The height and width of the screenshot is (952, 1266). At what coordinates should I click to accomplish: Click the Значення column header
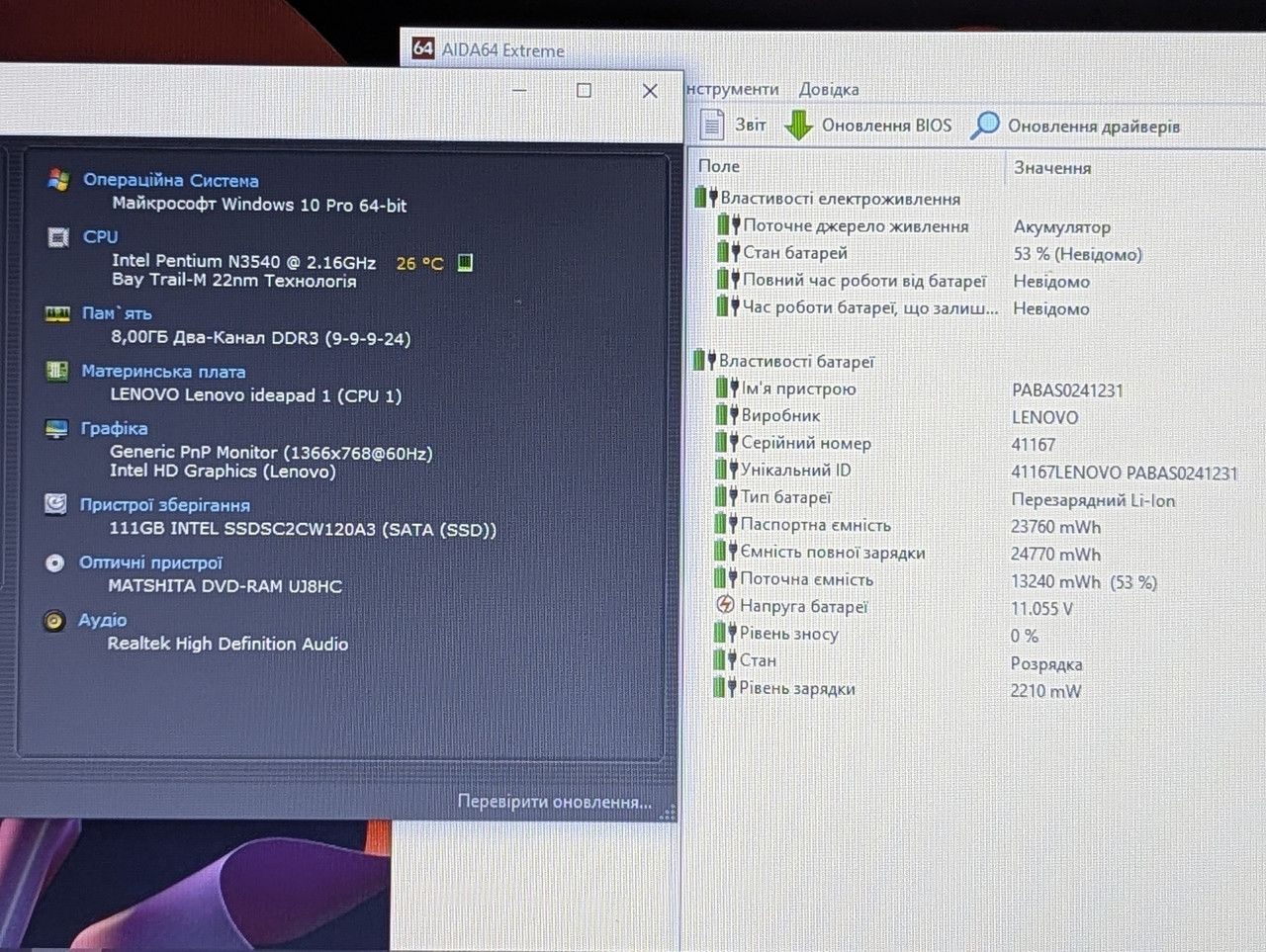tap(1052, 168)
